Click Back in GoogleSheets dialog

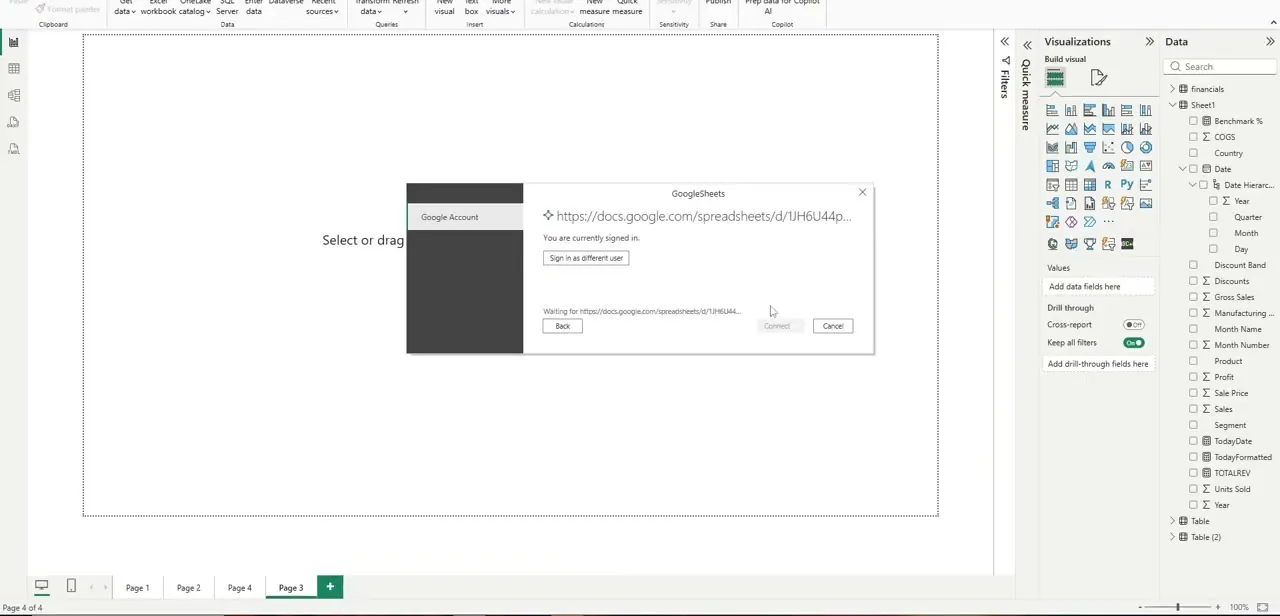[562, 326]
